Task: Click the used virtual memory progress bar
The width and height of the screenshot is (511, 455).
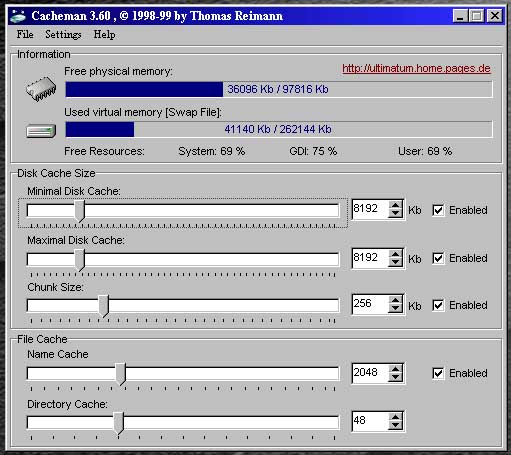Action: click(279, 129)
